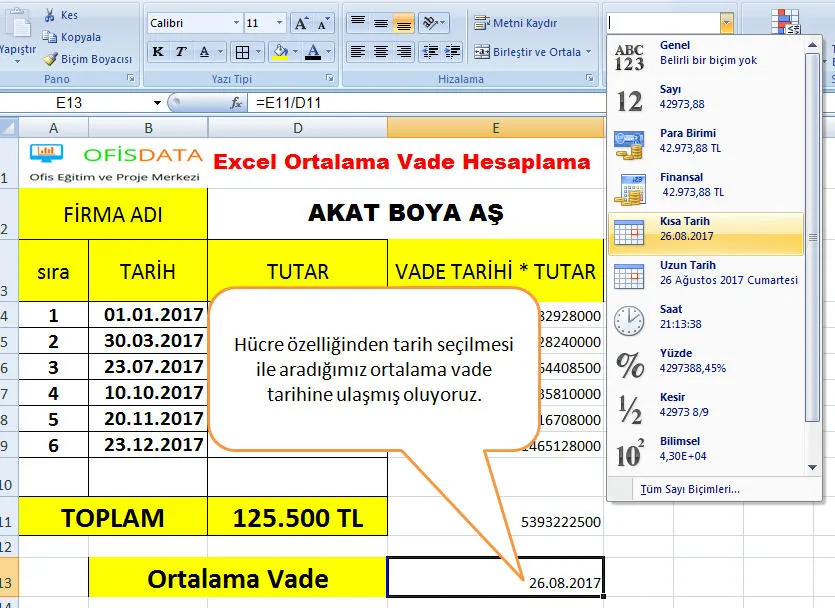
Task: Expand the Name Box dropdown arrow
Action: point(157,103)
